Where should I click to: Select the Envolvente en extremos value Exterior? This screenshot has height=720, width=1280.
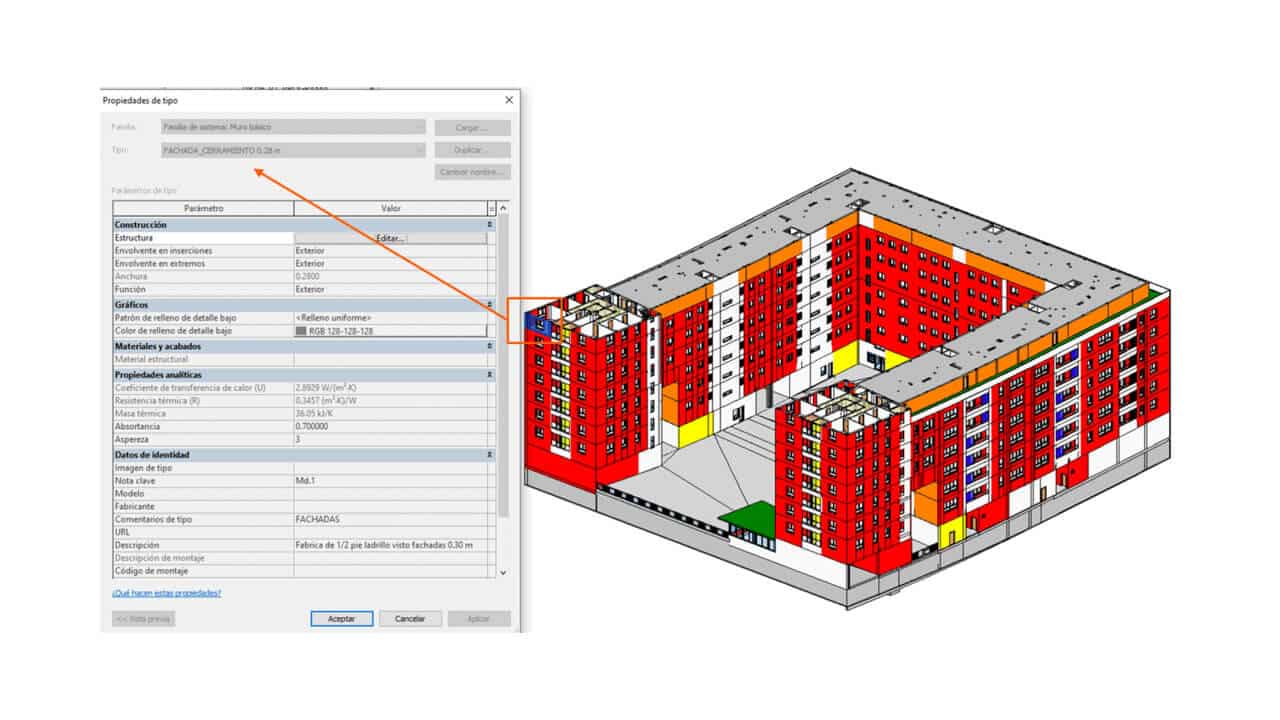coord(390,264)
